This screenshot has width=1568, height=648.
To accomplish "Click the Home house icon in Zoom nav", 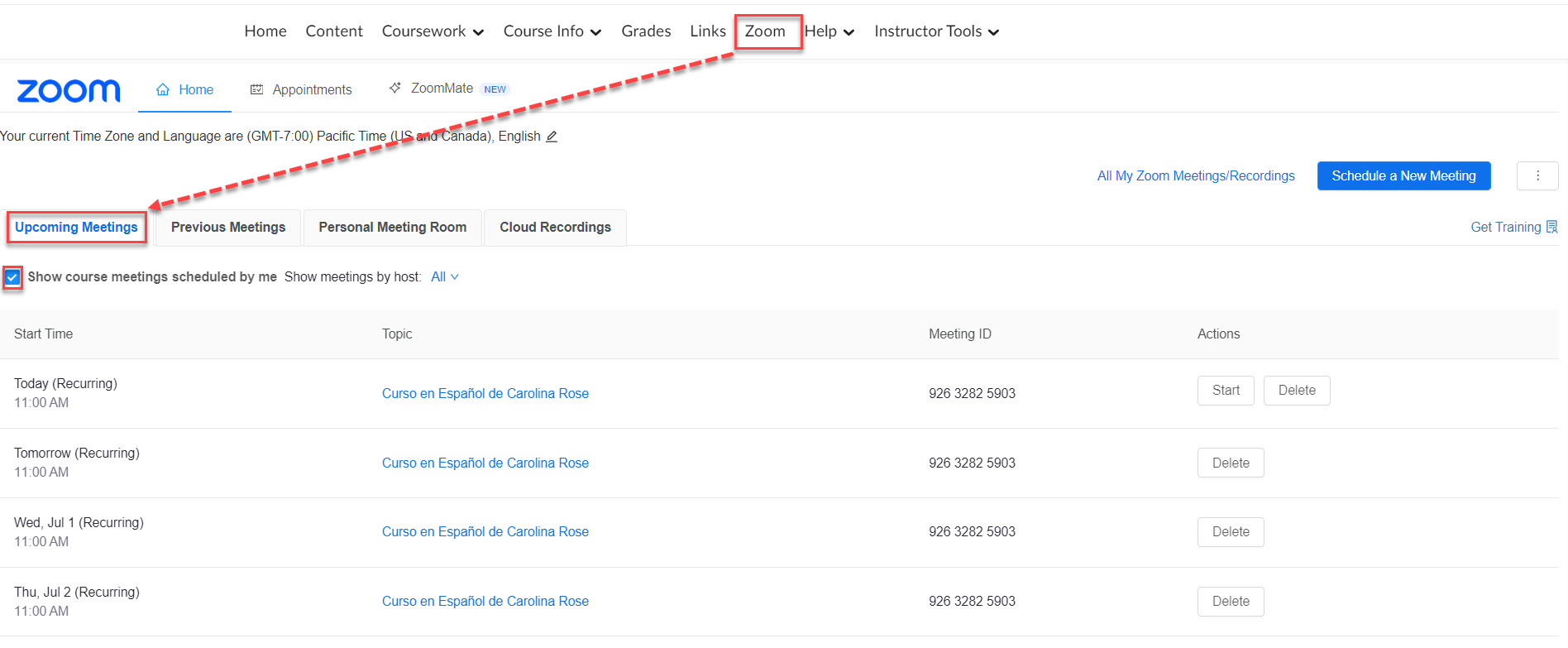I will (163, 89).
